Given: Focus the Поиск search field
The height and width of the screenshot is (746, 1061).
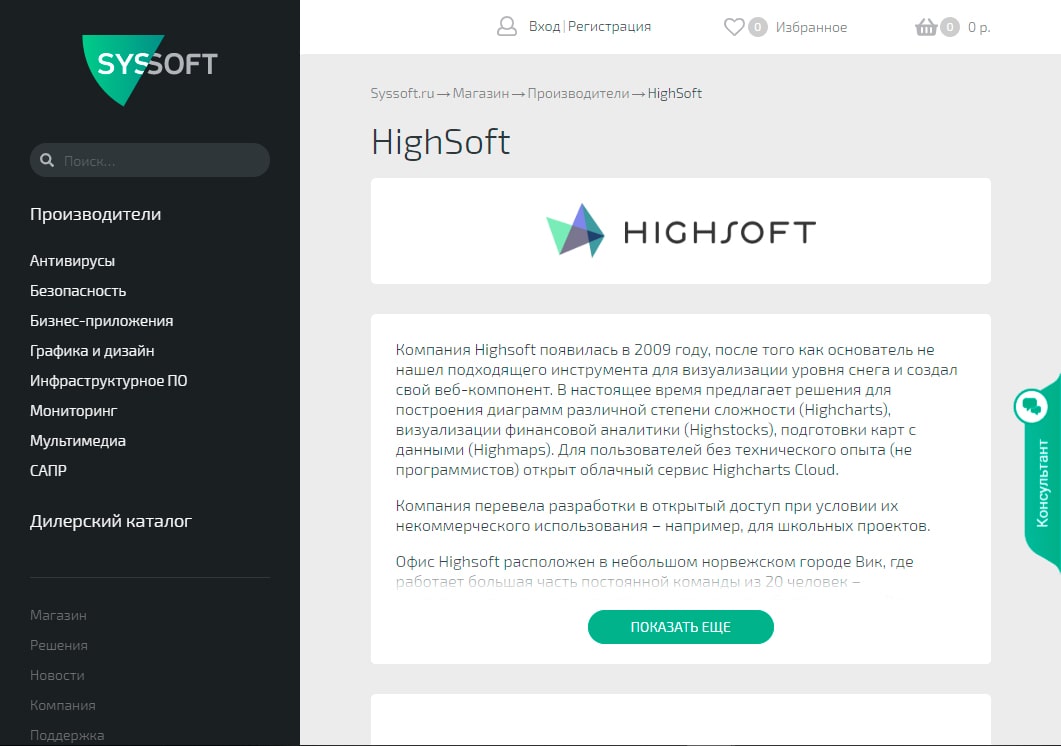Looking at the screenshot, I should [x=150, y=160].
